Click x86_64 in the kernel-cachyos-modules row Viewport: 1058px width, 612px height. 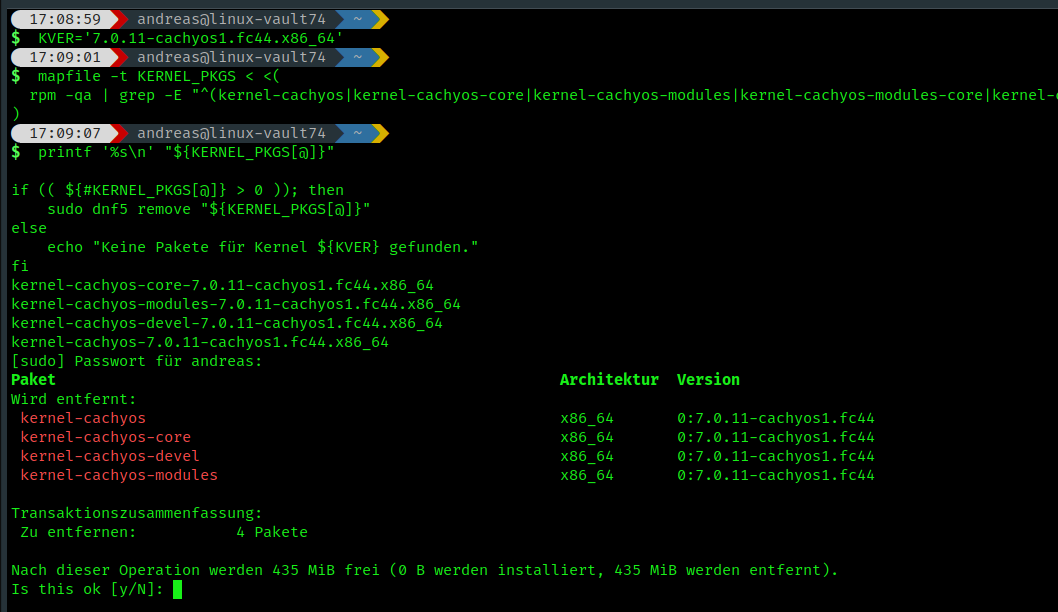(587, 475)
